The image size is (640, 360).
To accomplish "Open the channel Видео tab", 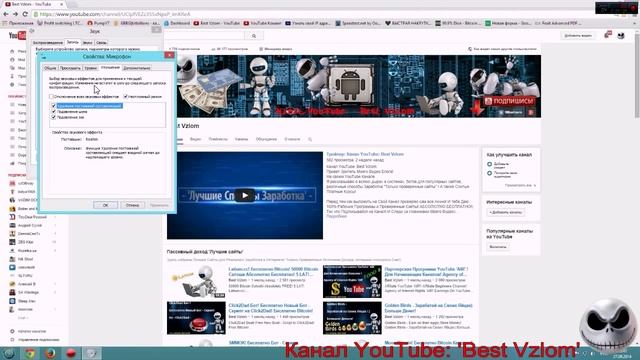I will click(196, 139).
